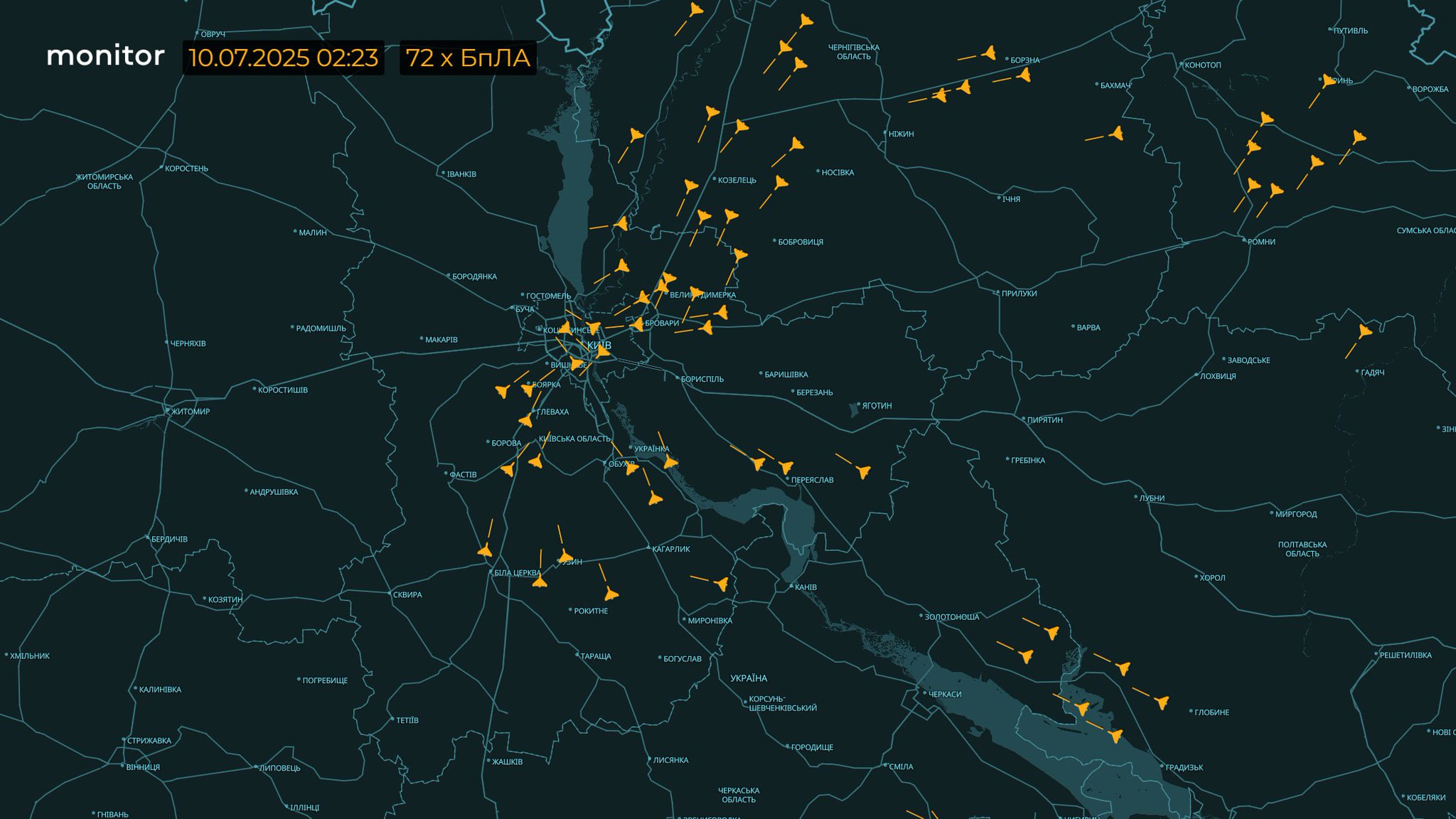1456x819 pixels.
Task: Click the Черкаси city label
Action: coord(945,694)
